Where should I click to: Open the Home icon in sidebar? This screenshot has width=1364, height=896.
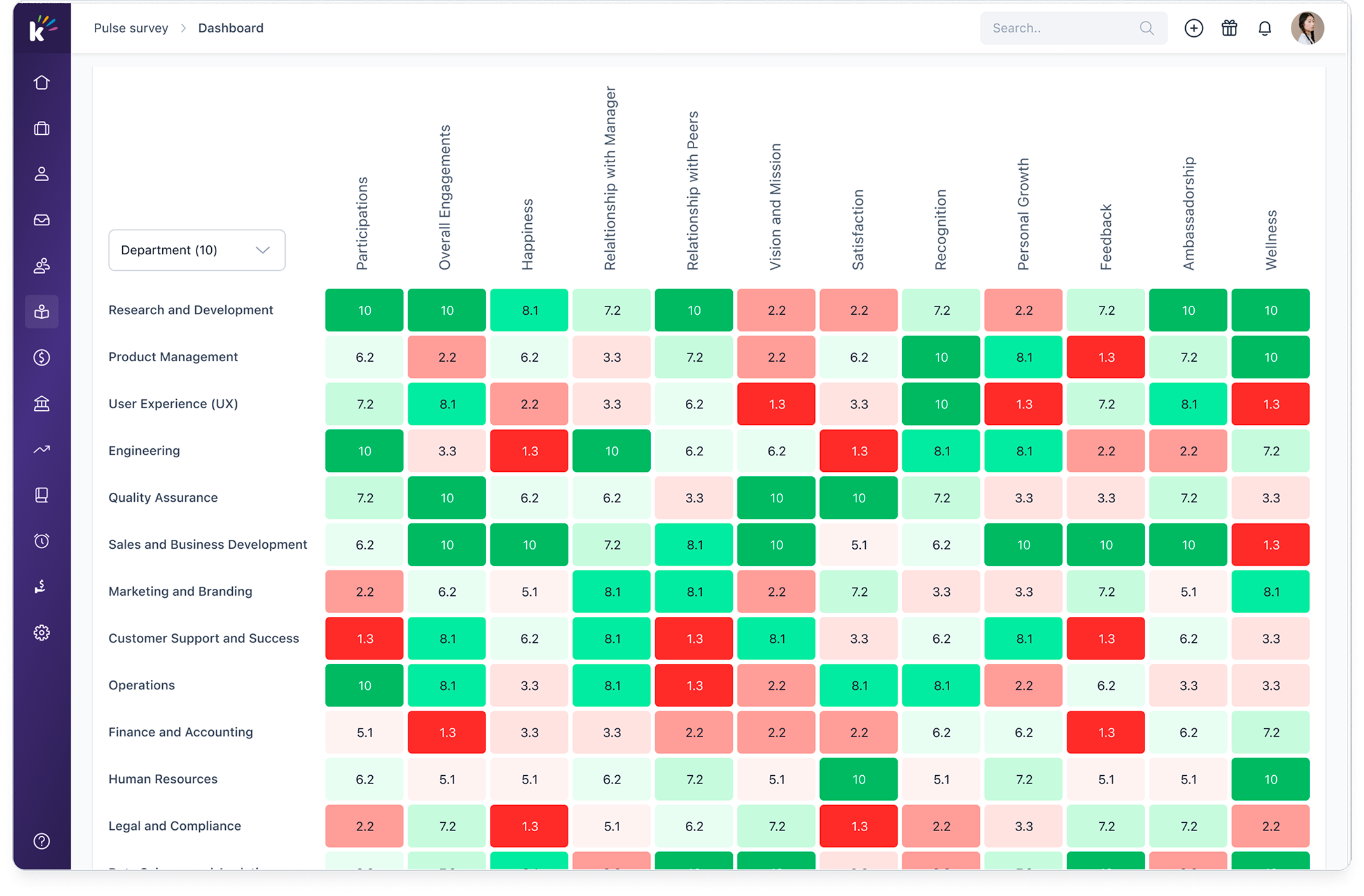coord(41,83)
